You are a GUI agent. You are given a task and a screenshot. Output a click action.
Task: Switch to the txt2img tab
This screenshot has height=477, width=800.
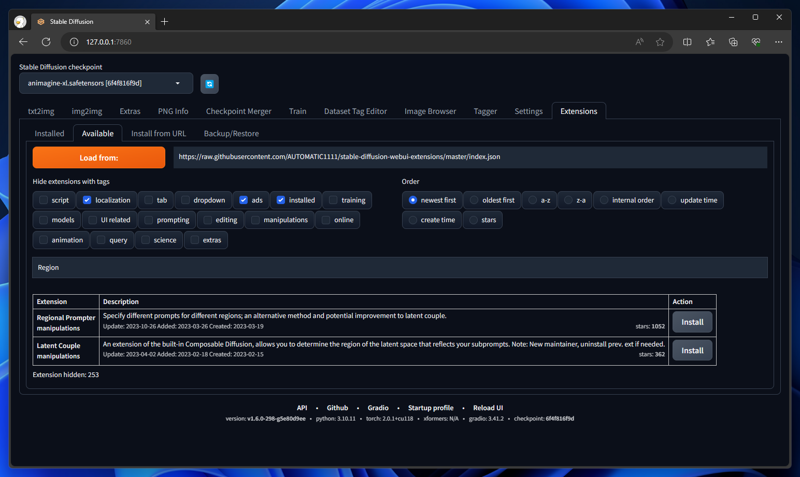click(41, 111)
